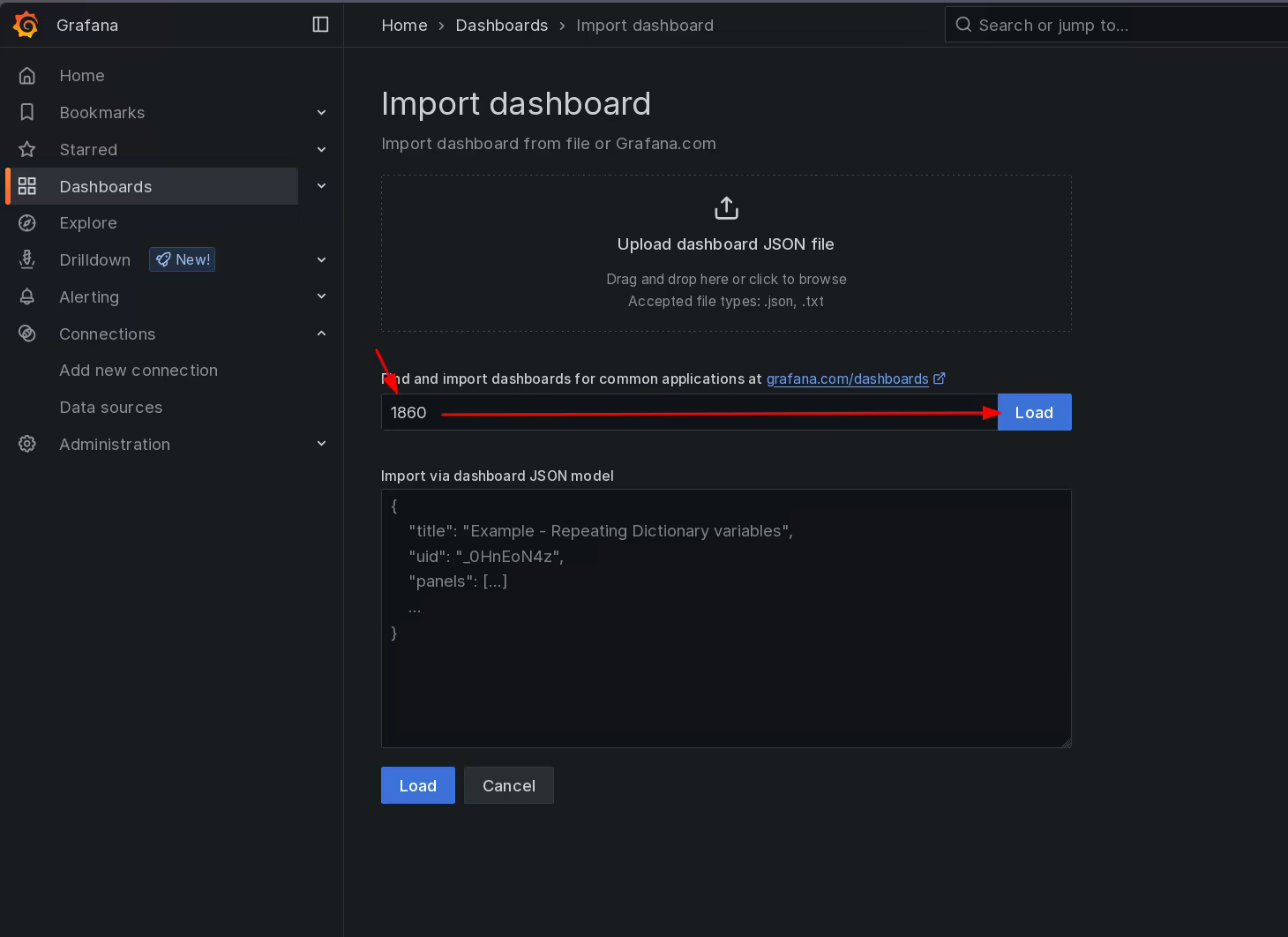Toggle the sidebar dock menu icon
1288x937 pixels.
click(320, 25)
